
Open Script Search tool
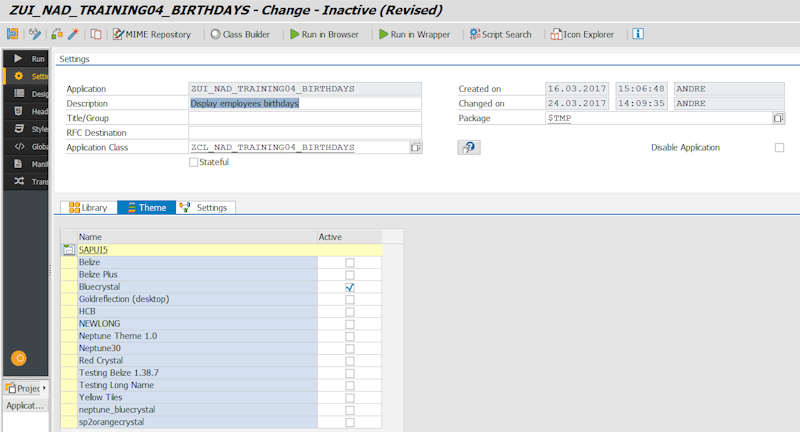pos(500,34)
